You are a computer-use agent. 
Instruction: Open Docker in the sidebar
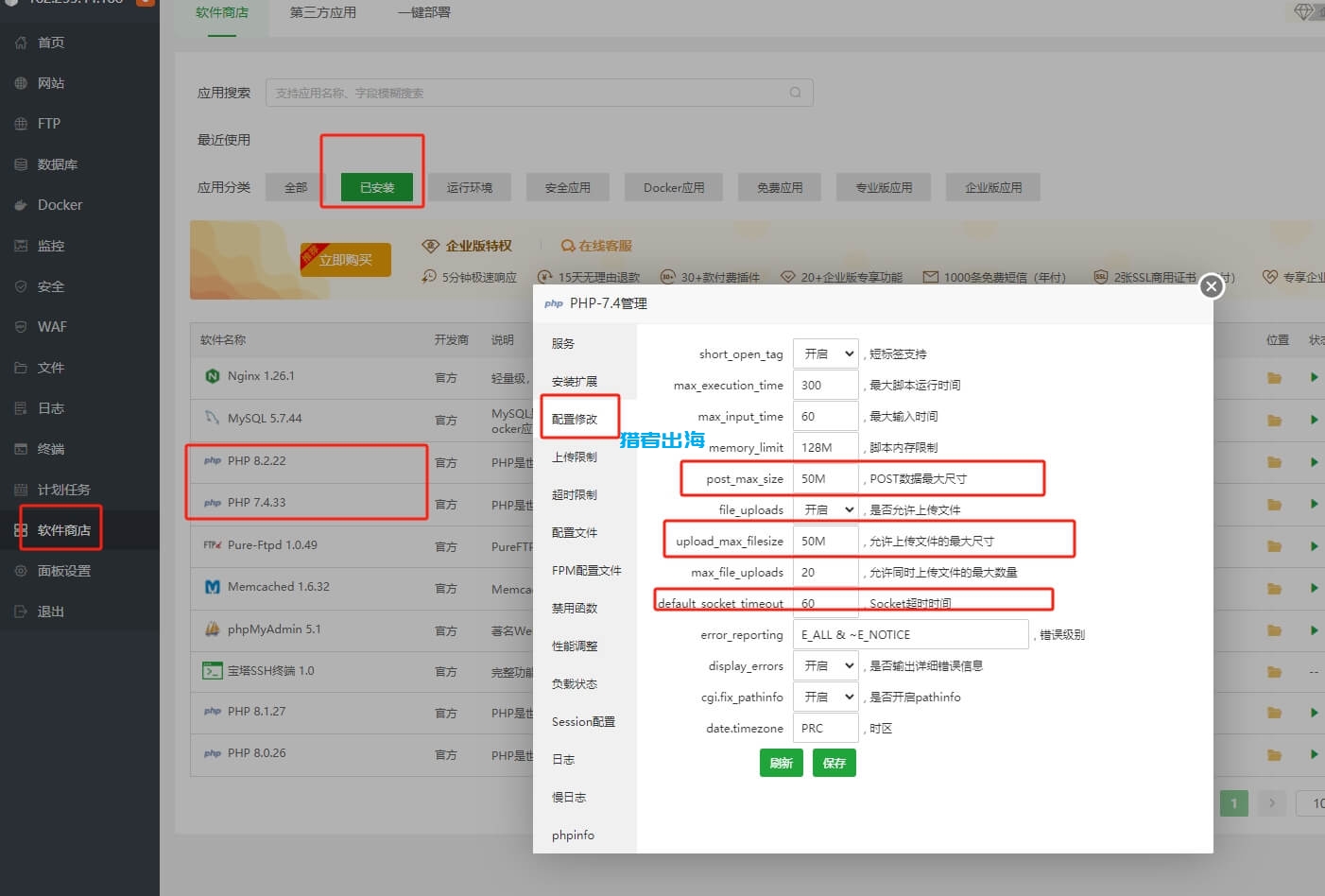pos(60,205)
